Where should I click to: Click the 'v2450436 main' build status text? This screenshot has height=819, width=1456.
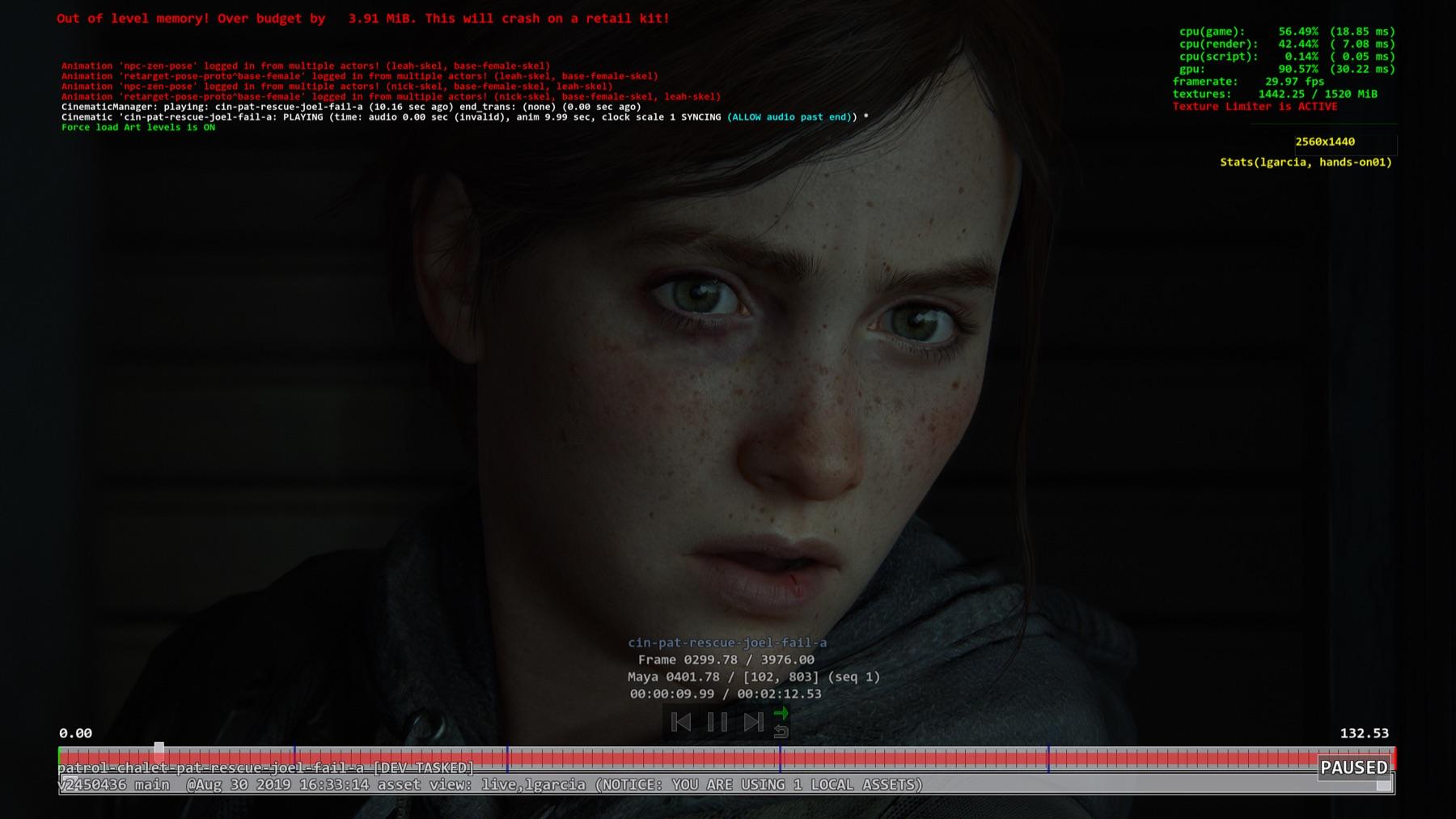(114, 784)
